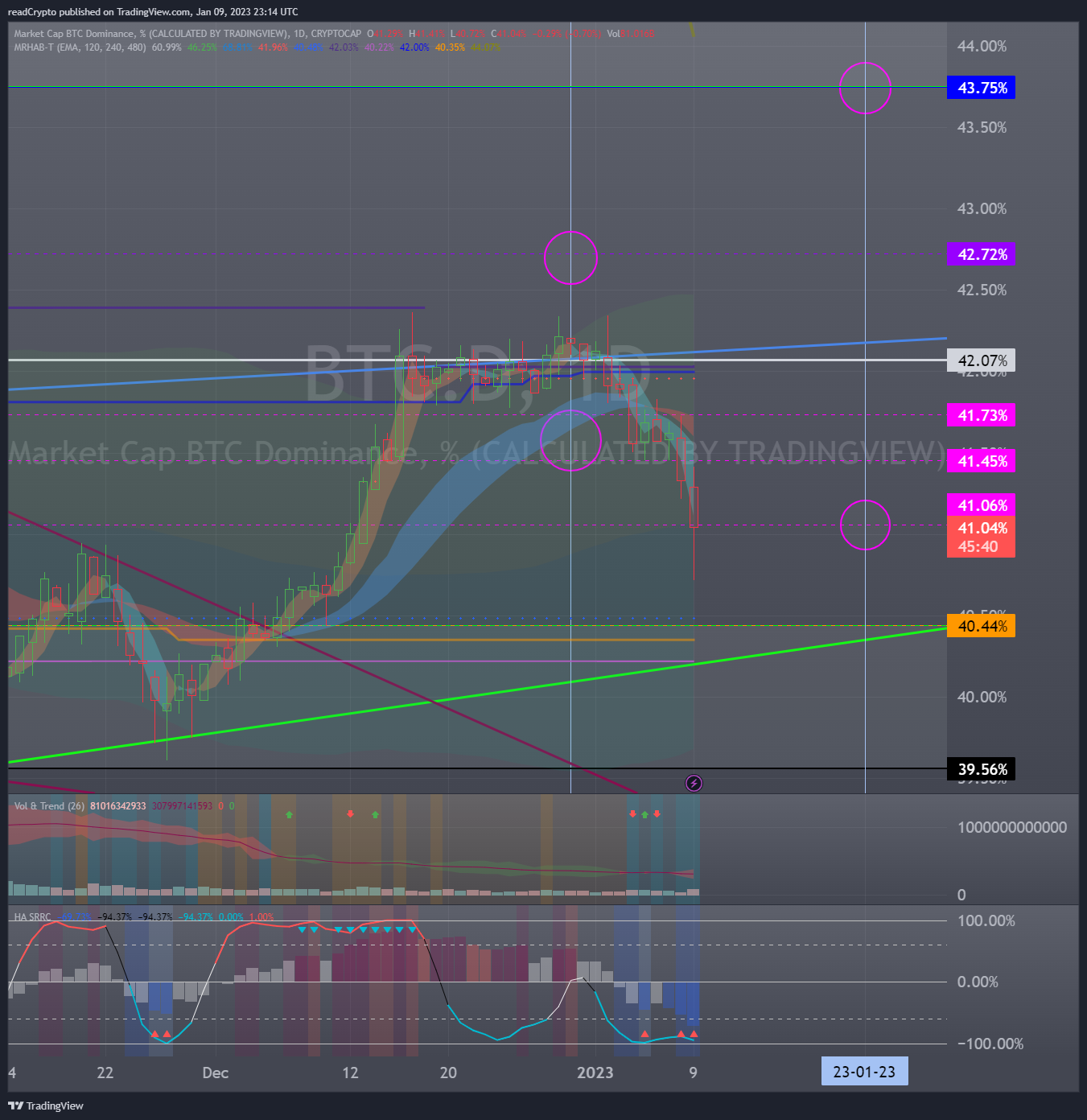Click the magenta circle on the 43.75% line

point(865,88)
